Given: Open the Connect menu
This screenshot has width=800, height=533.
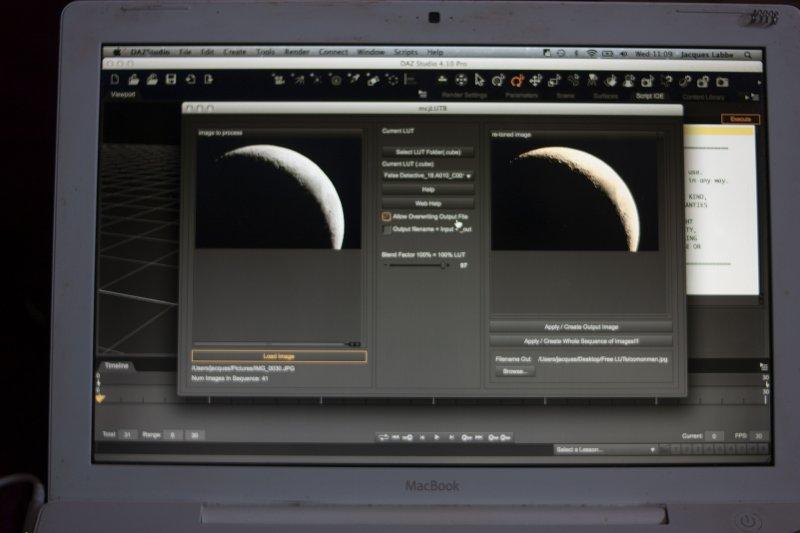Looking at the screenshot, I should (x=333, y=52).
